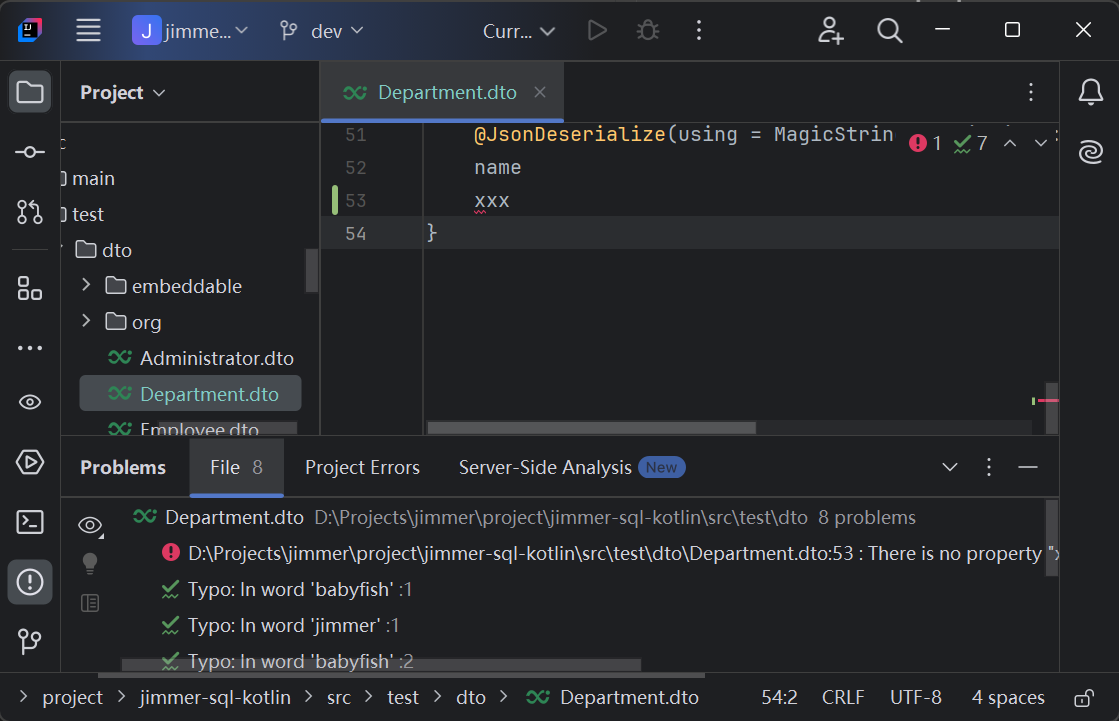Open the Terminal tool window
The height and width of the screenshot is (721, 1119).
[x=30, y=523]
